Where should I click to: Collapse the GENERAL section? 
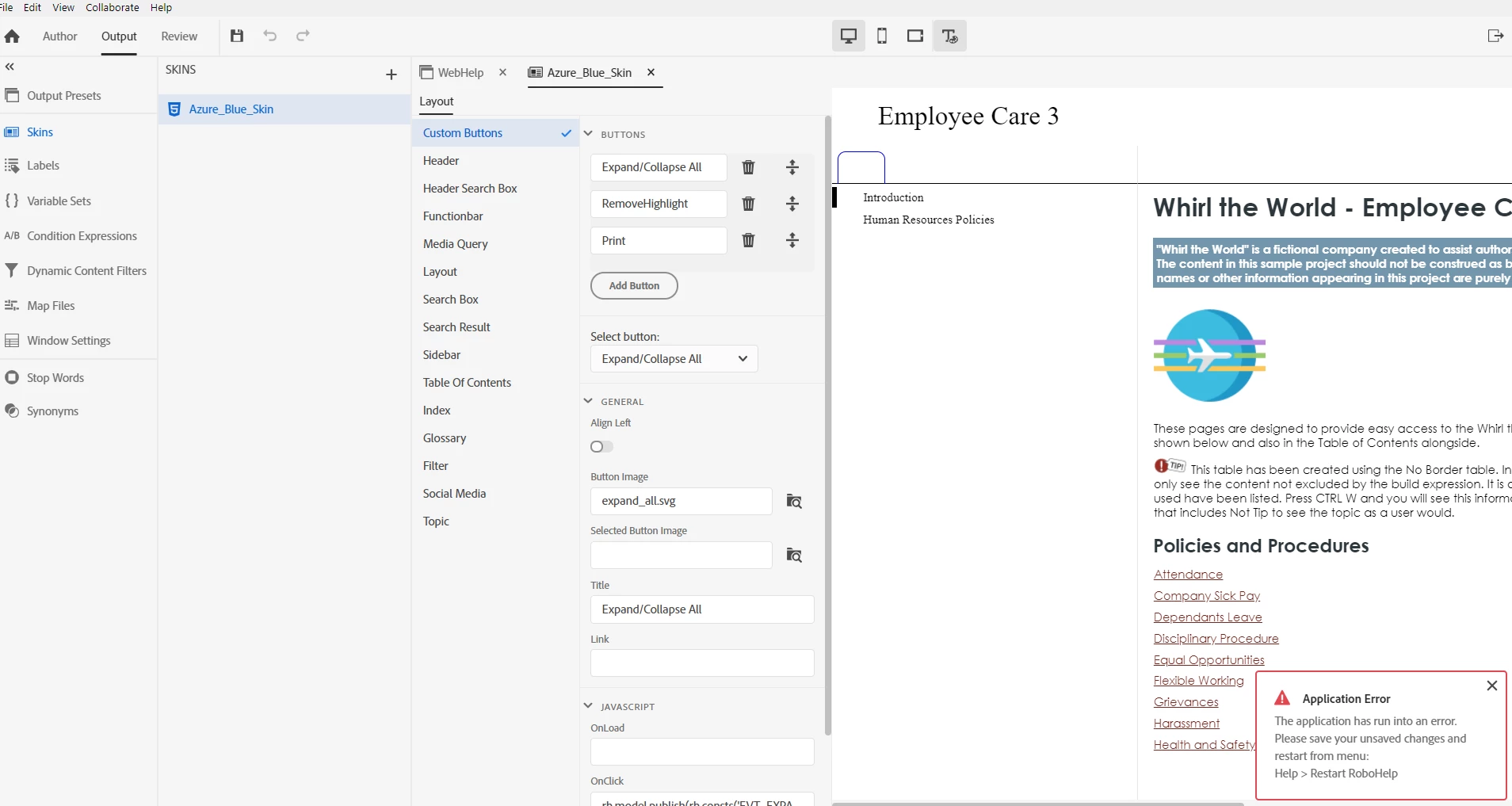coord(588,401)
